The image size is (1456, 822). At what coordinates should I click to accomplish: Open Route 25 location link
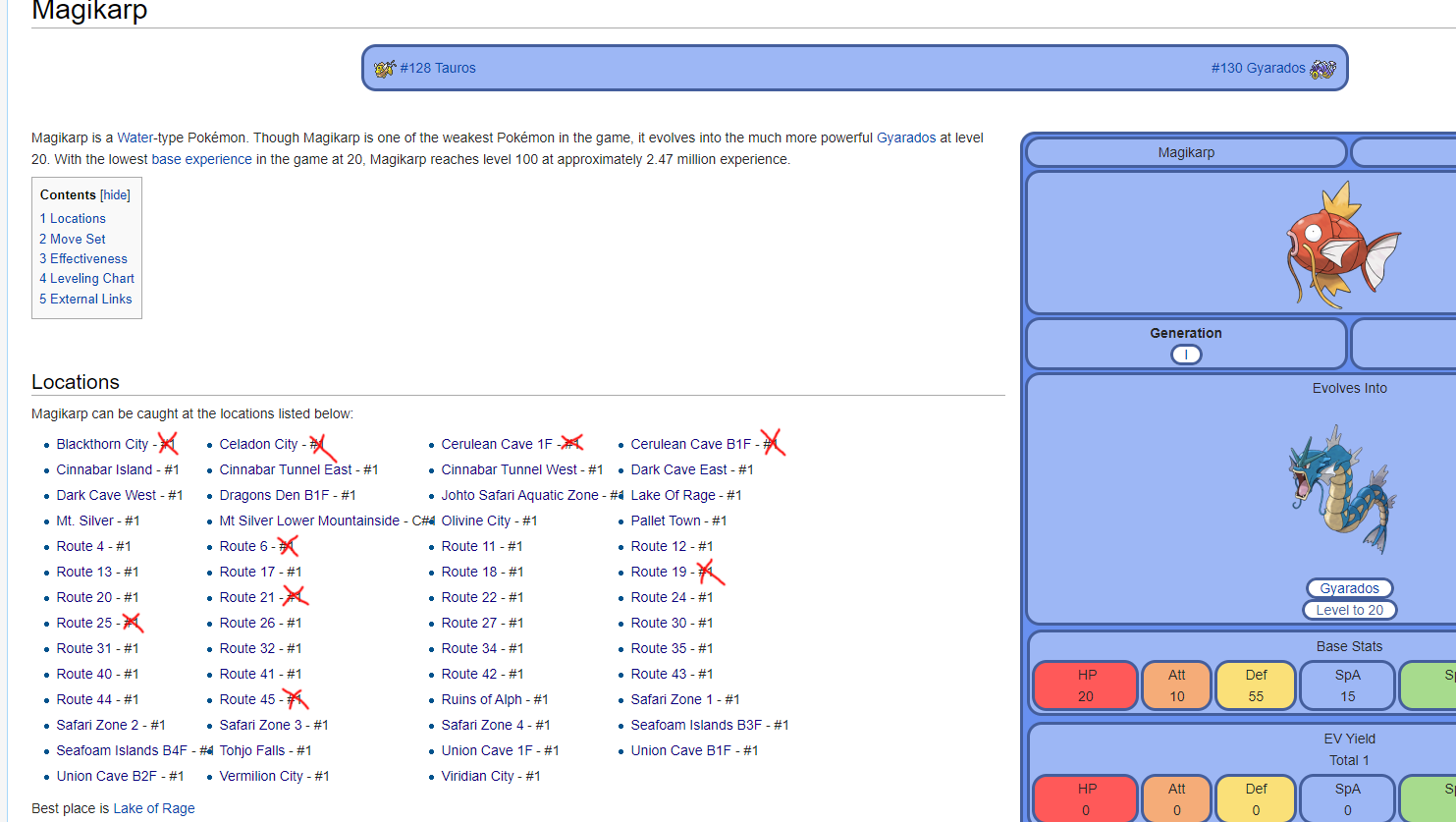pos(84,623)
